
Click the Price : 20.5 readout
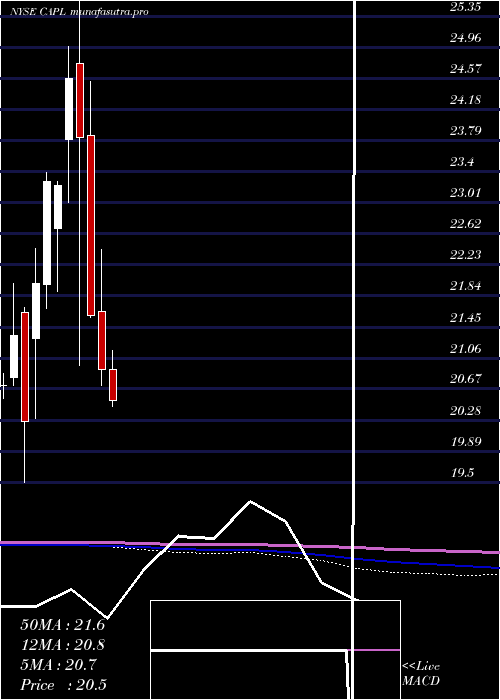tap(63, 685)
